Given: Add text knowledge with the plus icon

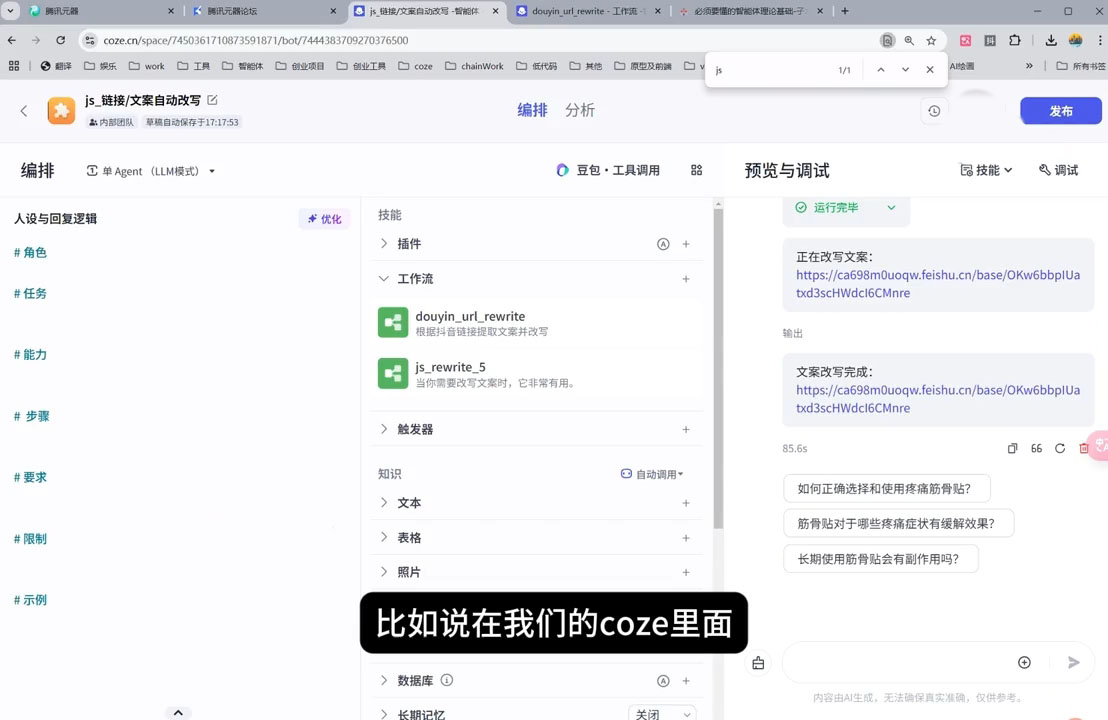Looking at the screenshot, I should 685,503.
